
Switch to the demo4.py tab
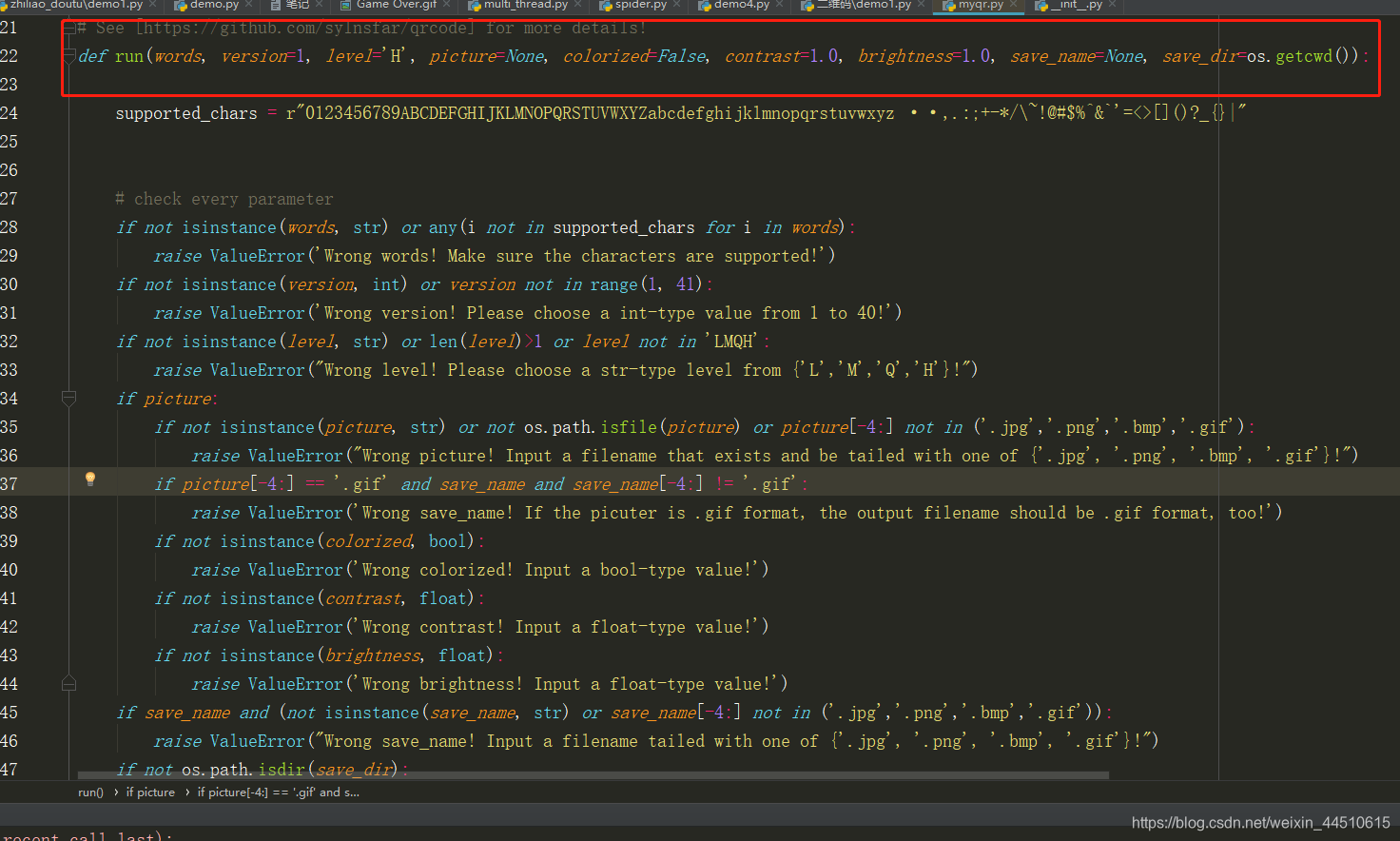(741, 5)
